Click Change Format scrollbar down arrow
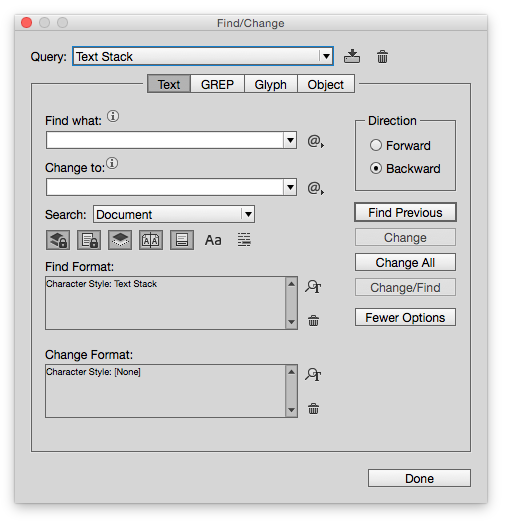This screenshot has width=510, height=530. [x=291, y=410]
